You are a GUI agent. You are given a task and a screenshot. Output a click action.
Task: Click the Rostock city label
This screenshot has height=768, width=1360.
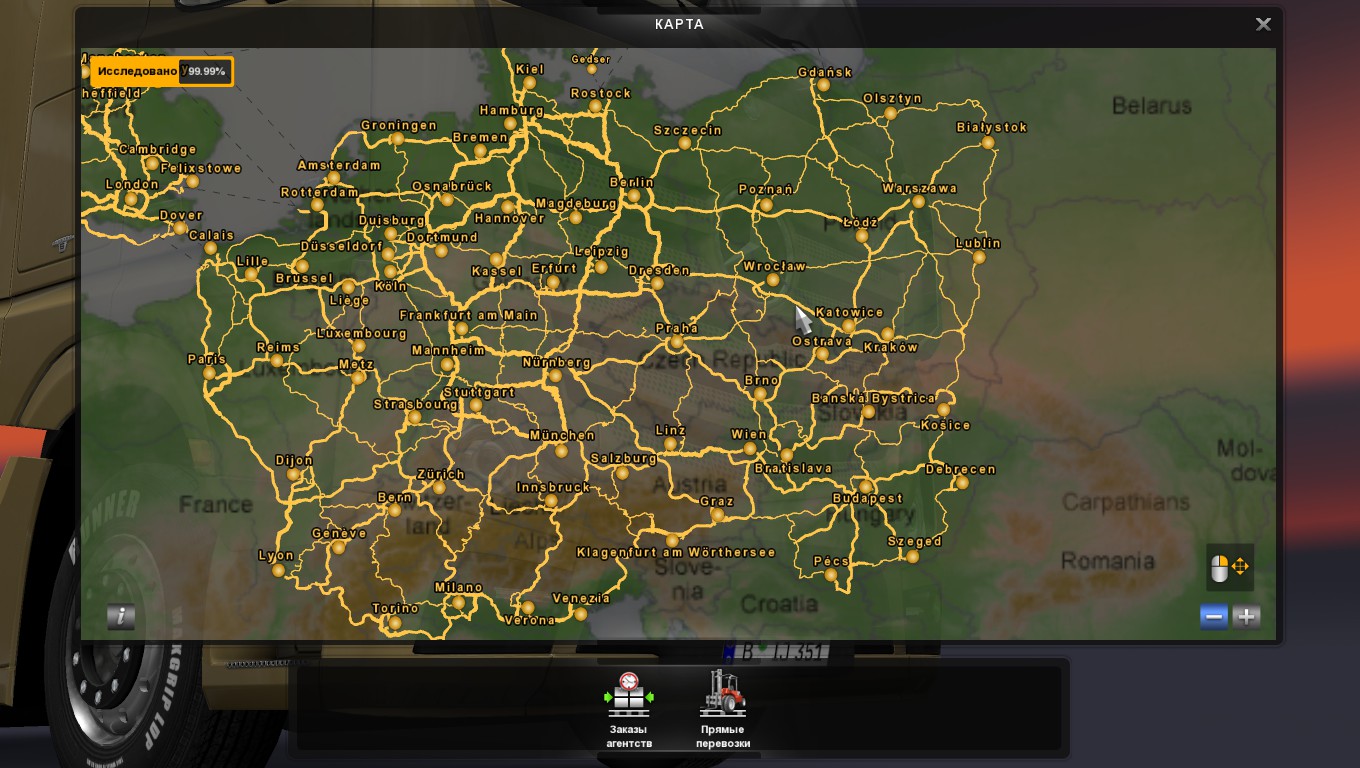pyautogui.click(x=601, y=94)
